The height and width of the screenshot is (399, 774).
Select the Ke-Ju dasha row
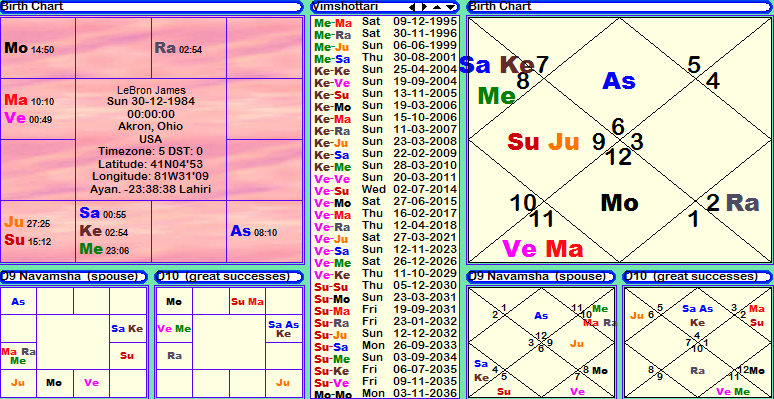pyautogui.click(x=386, y=142)
